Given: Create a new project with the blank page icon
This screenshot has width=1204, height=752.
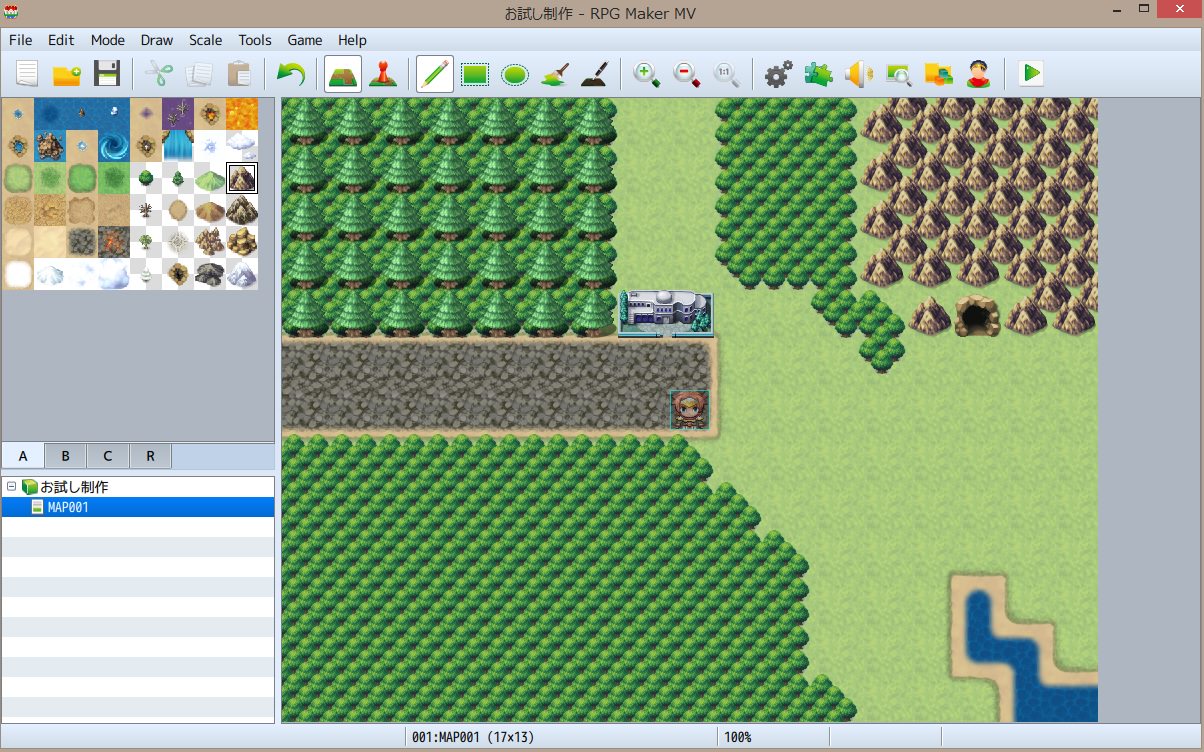Looking at the screenshot, I should click(x=27, y=74).
